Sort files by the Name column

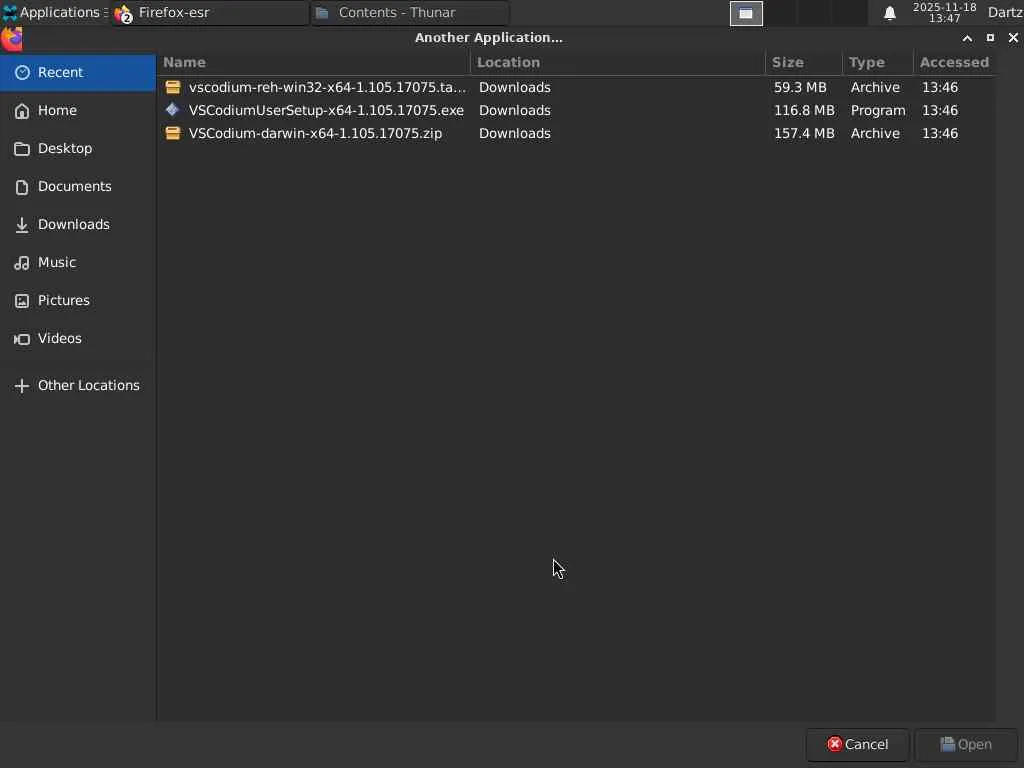(313, 63)
